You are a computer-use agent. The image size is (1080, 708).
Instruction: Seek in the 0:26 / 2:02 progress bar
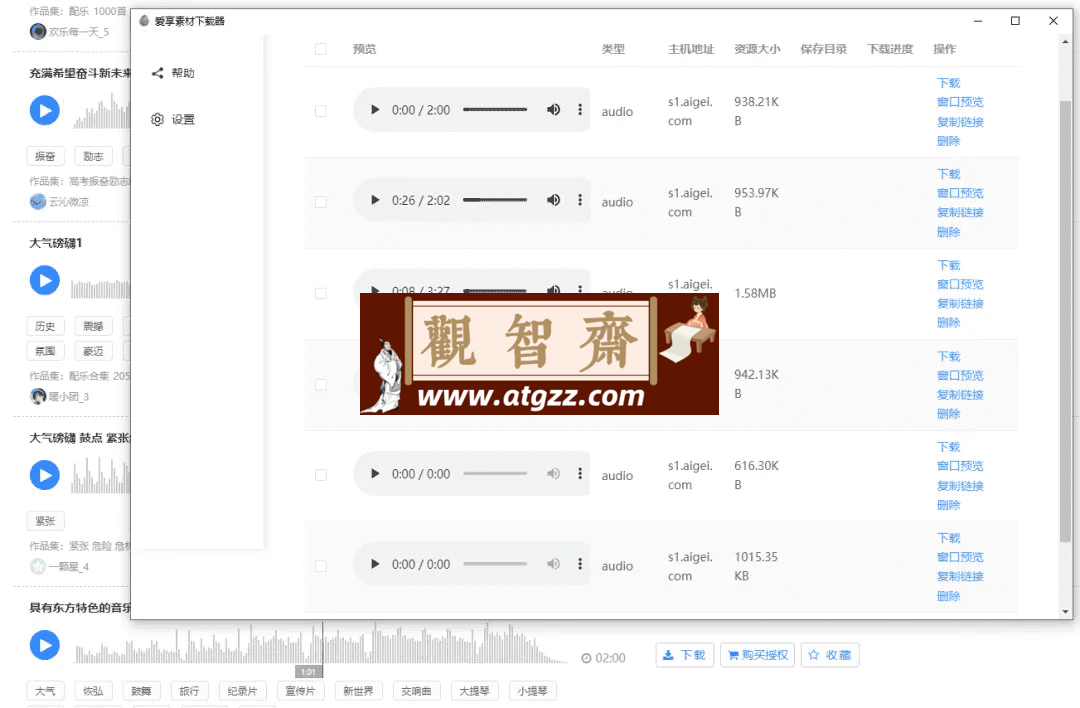coord(495,200)
